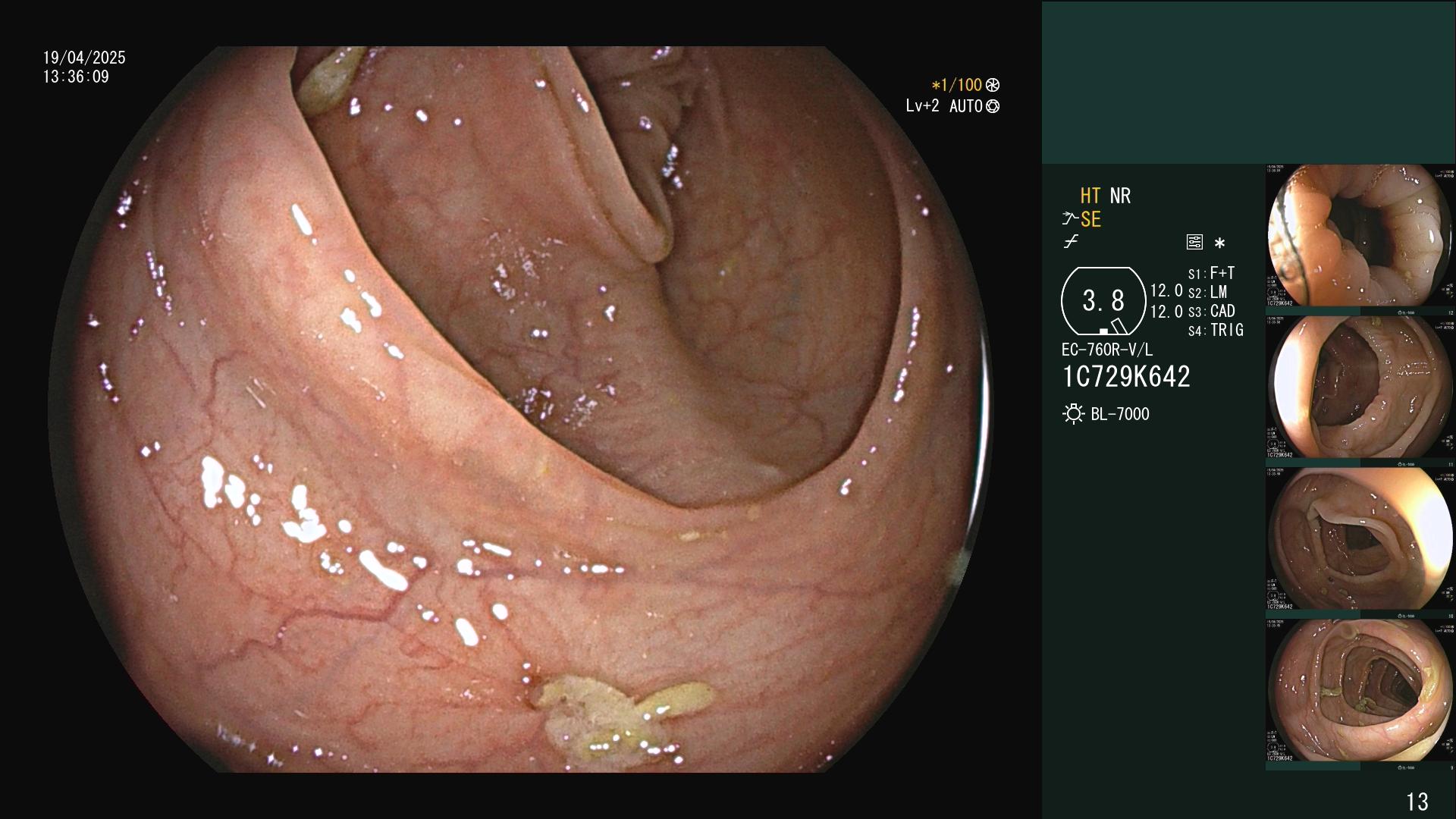1456x819 pixels.
Task: Click the serial number 1C729K642
Action: click(1126, 376)
